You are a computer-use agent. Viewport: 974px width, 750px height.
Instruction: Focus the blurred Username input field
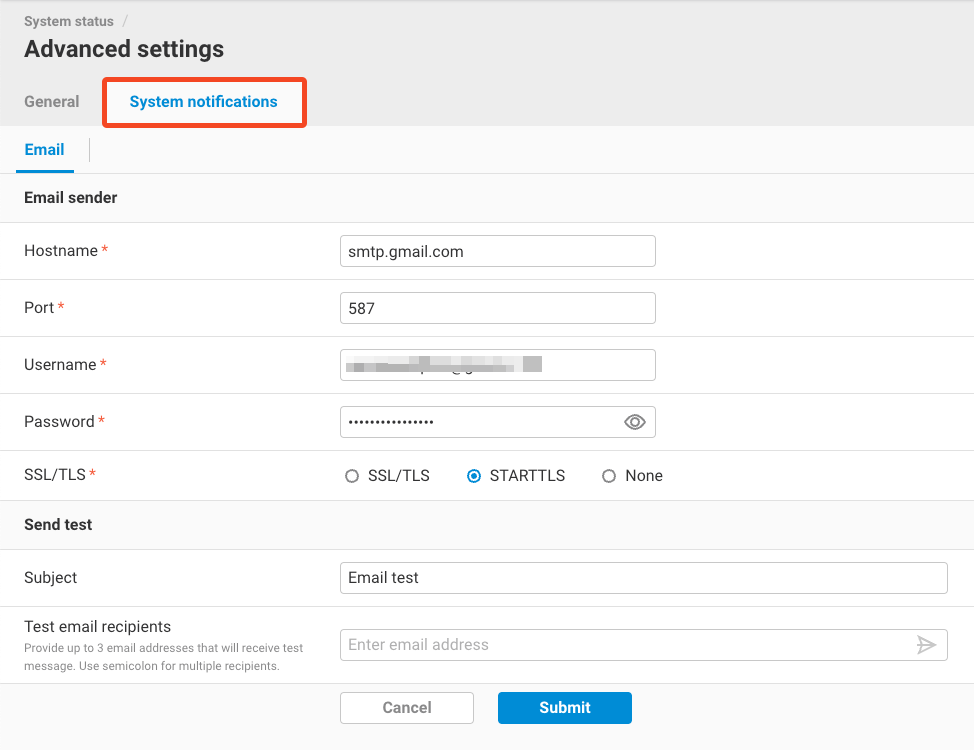pos(497,365)
